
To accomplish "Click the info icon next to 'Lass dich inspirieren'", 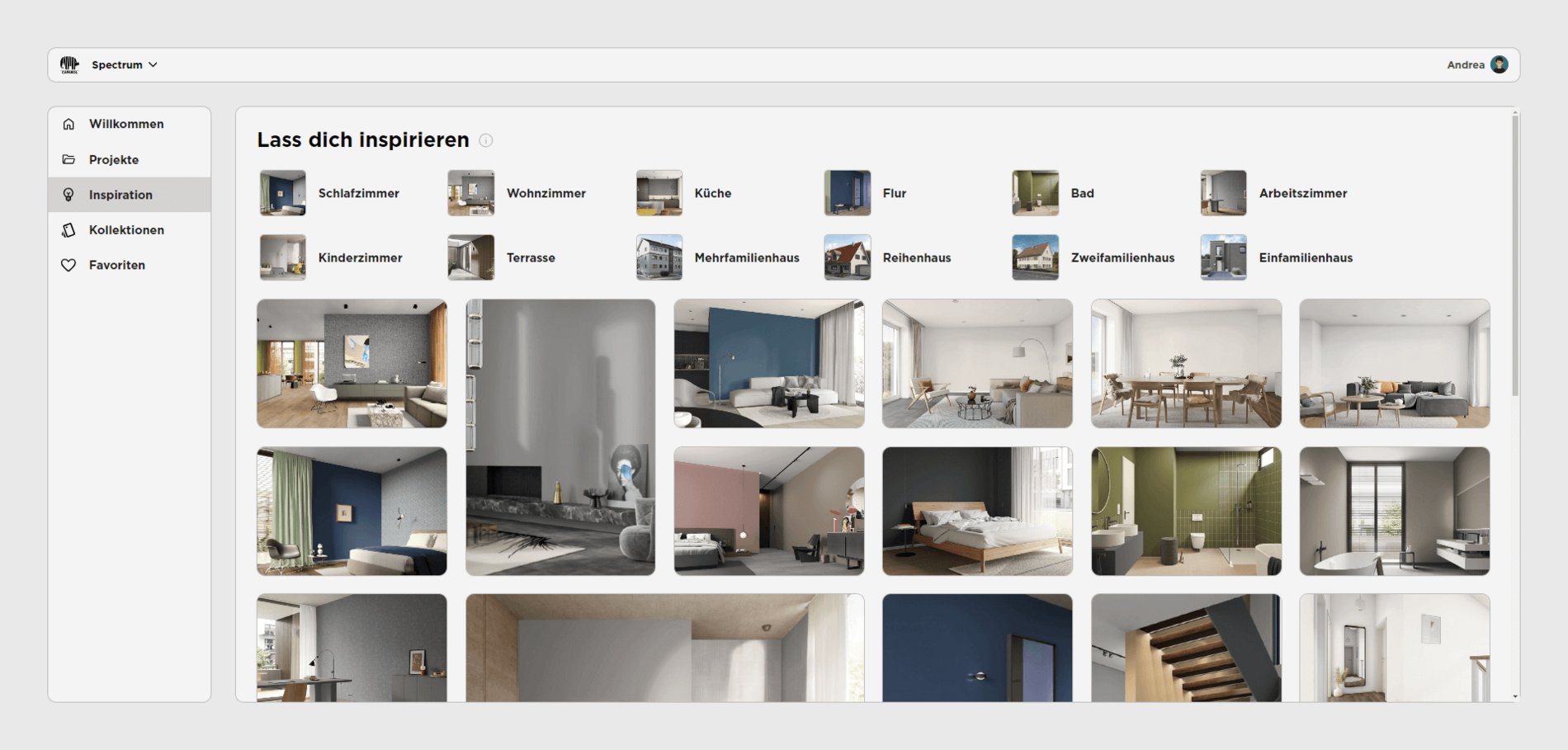I will click(x=486, y=140).
